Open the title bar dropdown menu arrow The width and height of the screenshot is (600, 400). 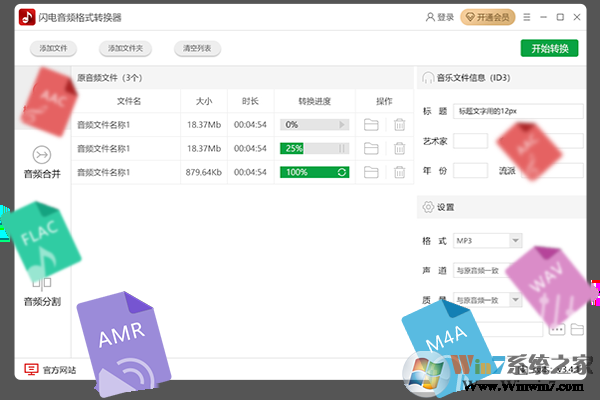pos(528,17)
